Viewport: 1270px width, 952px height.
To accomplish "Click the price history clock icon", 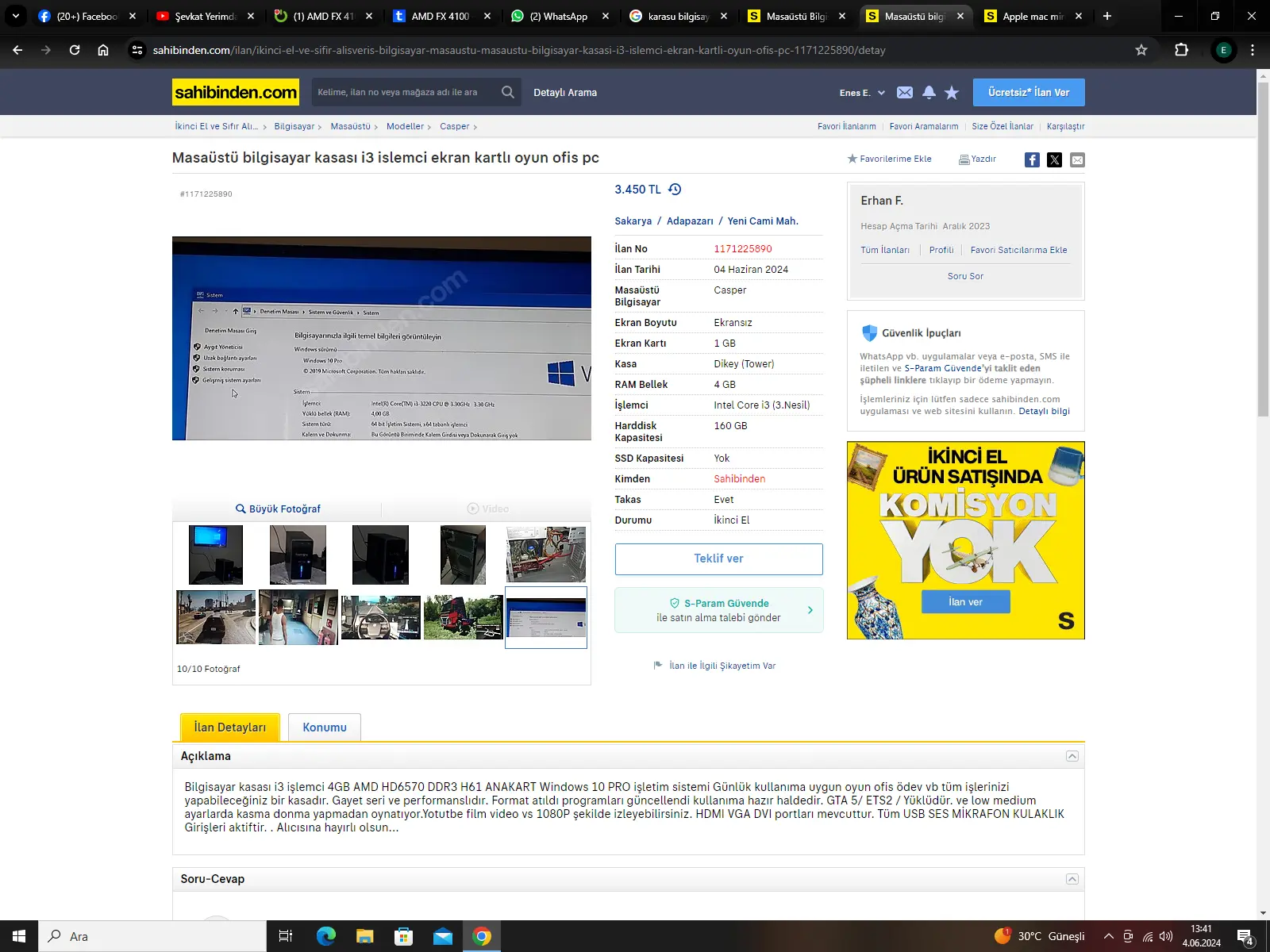I will point(675,190).
